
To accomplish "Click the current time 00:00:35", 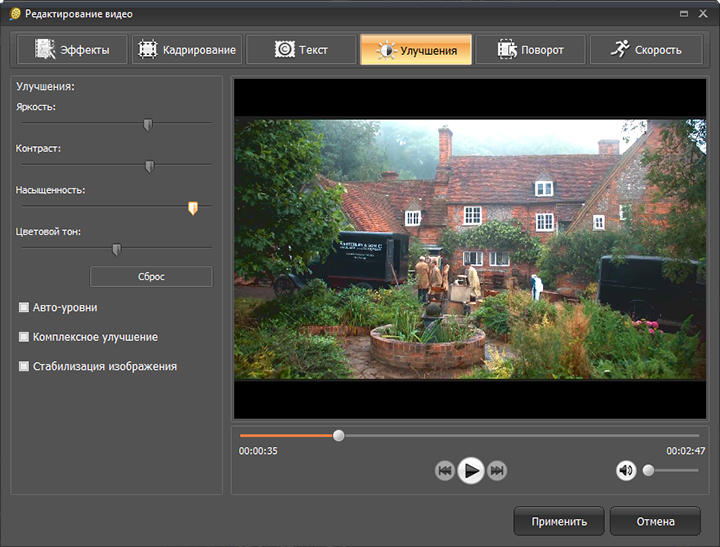I will [258, 451].
